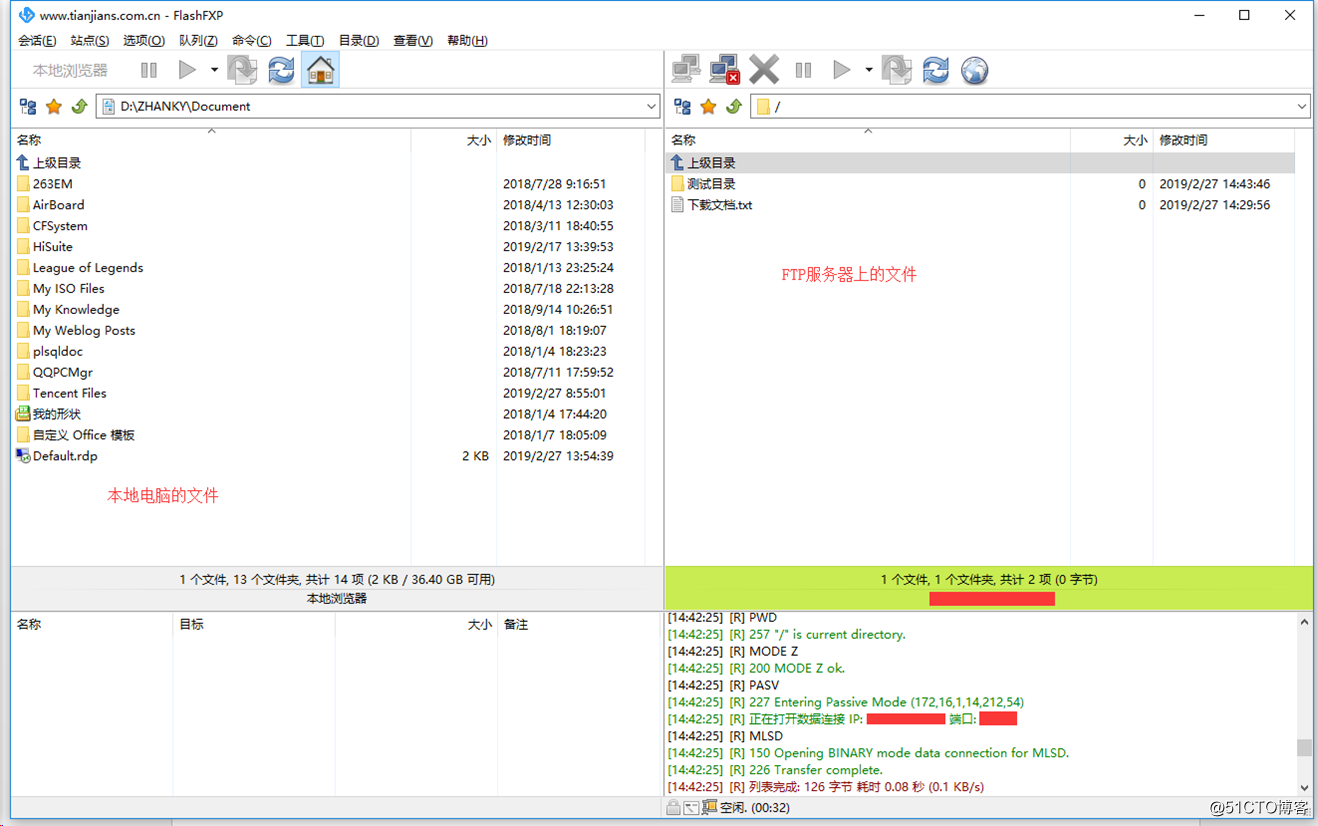Refresh the local browser pane
The width and height of the screenshot is (1318, 826).
pyautogui.click(x=281, y=70)
